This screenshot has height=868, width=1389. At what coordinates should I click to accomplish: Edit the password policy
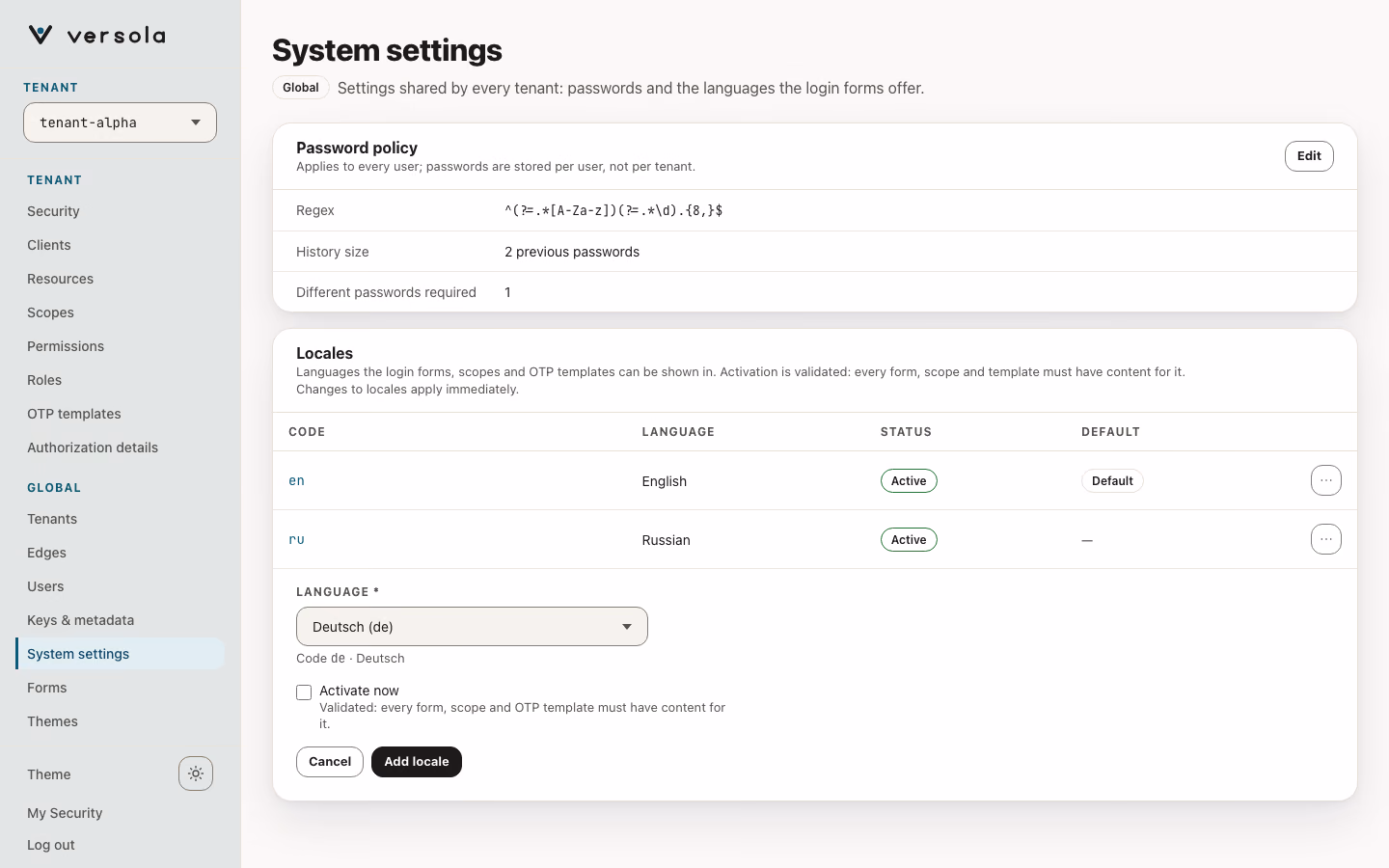(x=1309, y=156)
